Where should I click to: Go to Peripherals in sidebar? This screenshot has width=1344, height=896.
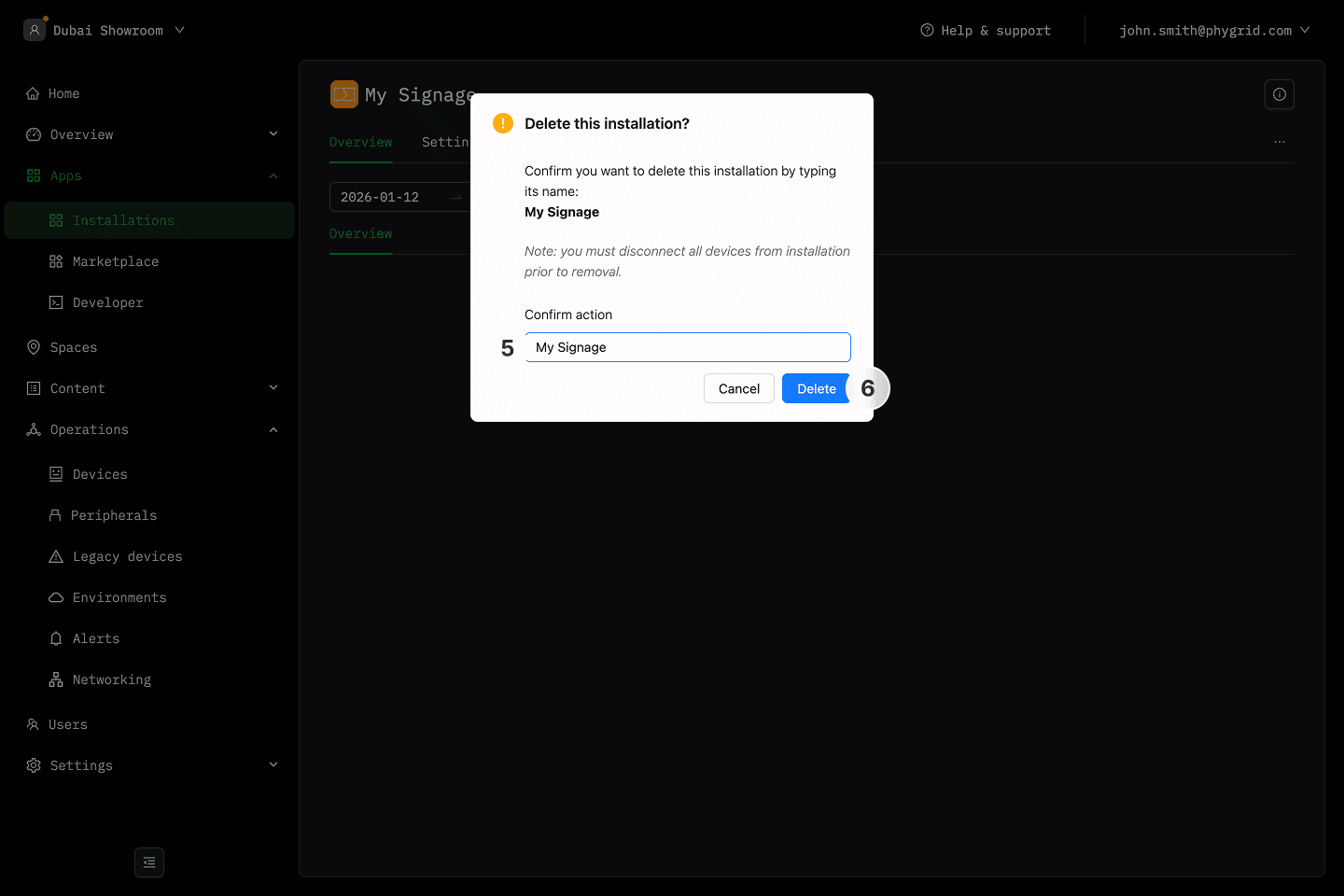113,515
